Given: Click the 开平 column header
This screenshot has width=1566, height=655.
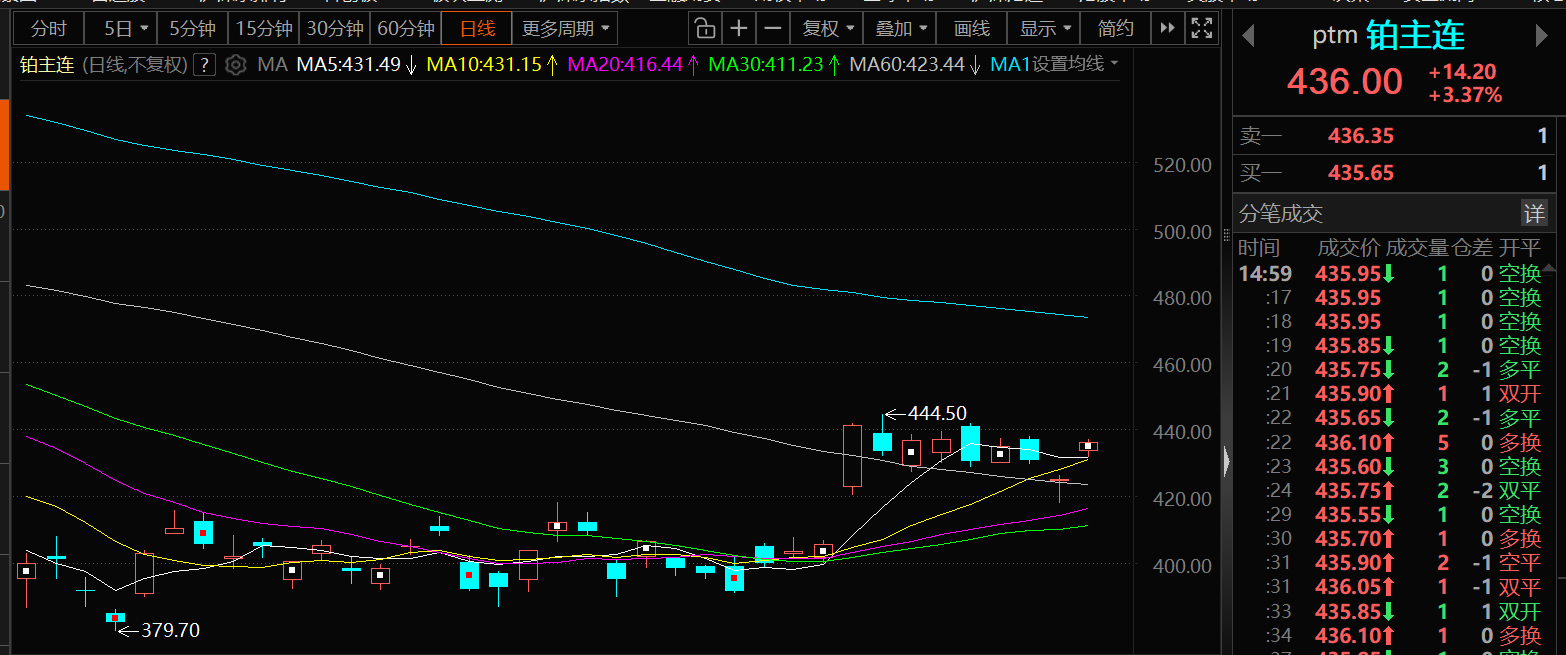Looking at the screenshot, I should click(x=1520, y=248).
